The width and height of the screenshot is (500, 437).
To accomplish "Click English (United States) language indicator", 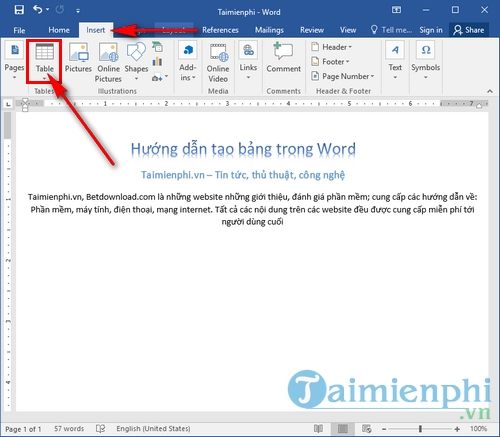I will (x=153, y=429).
